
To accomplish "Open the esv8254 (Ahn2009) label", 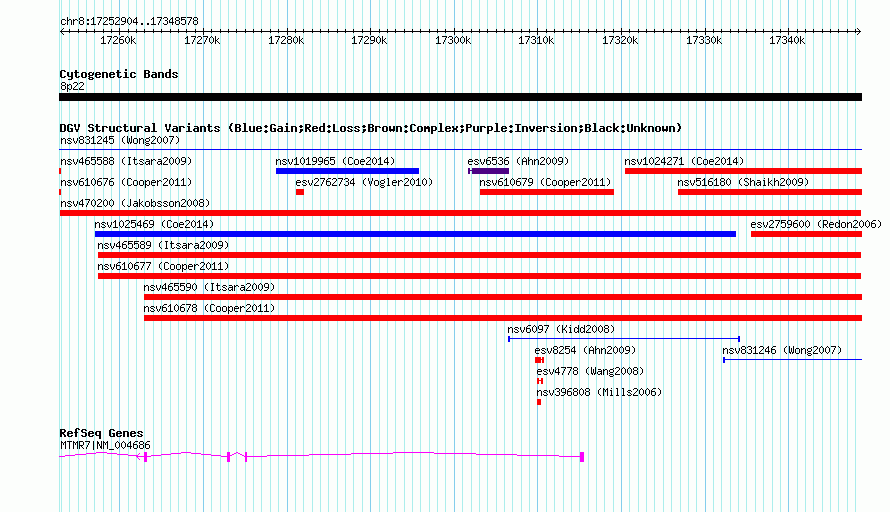I will click(585, 350).
